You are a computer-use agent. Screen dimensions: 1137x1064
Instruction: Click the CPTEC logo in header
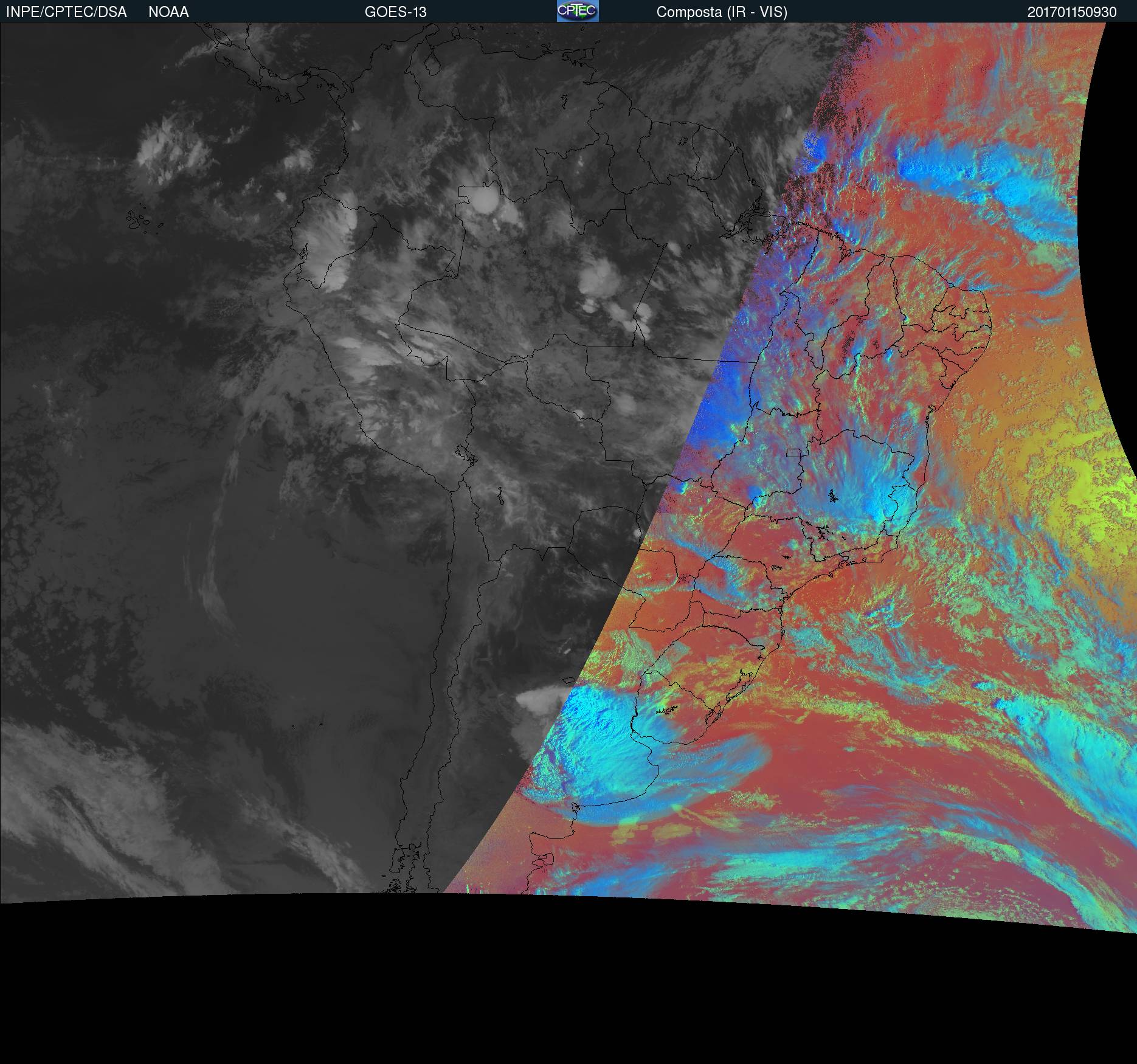(x=578, y=11)
